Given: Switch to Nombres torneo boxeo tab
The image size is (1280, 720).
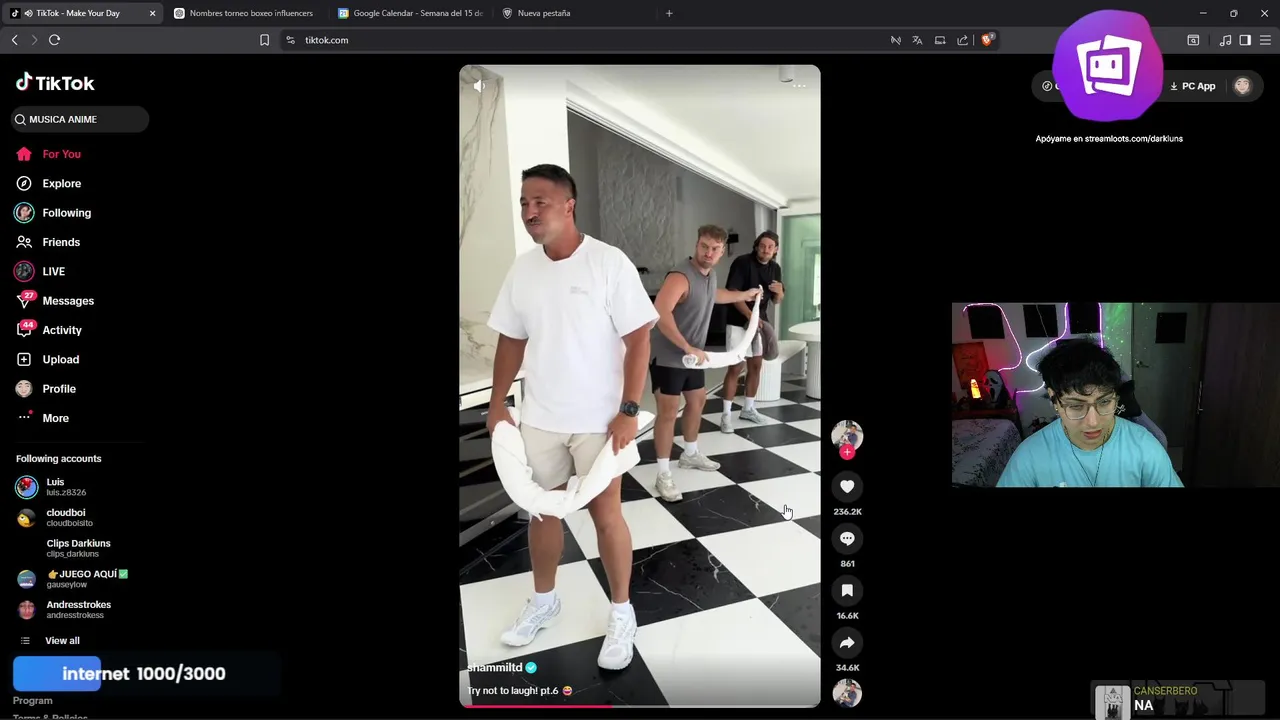Looking at the screenshot, I should click(244, 13).
